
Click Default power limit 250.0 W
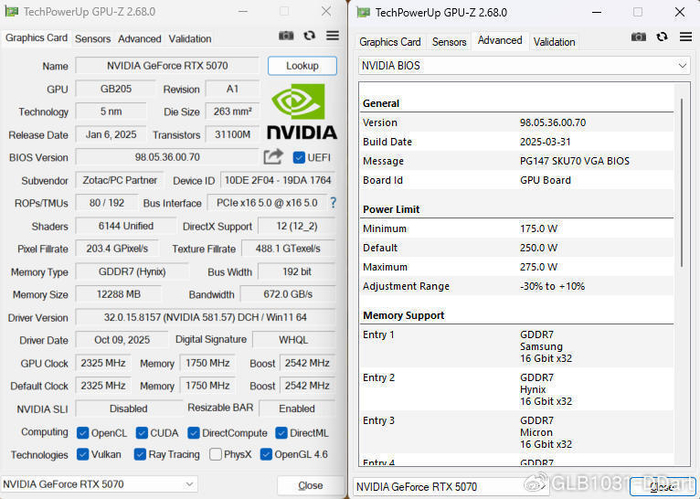pos(538,248)
